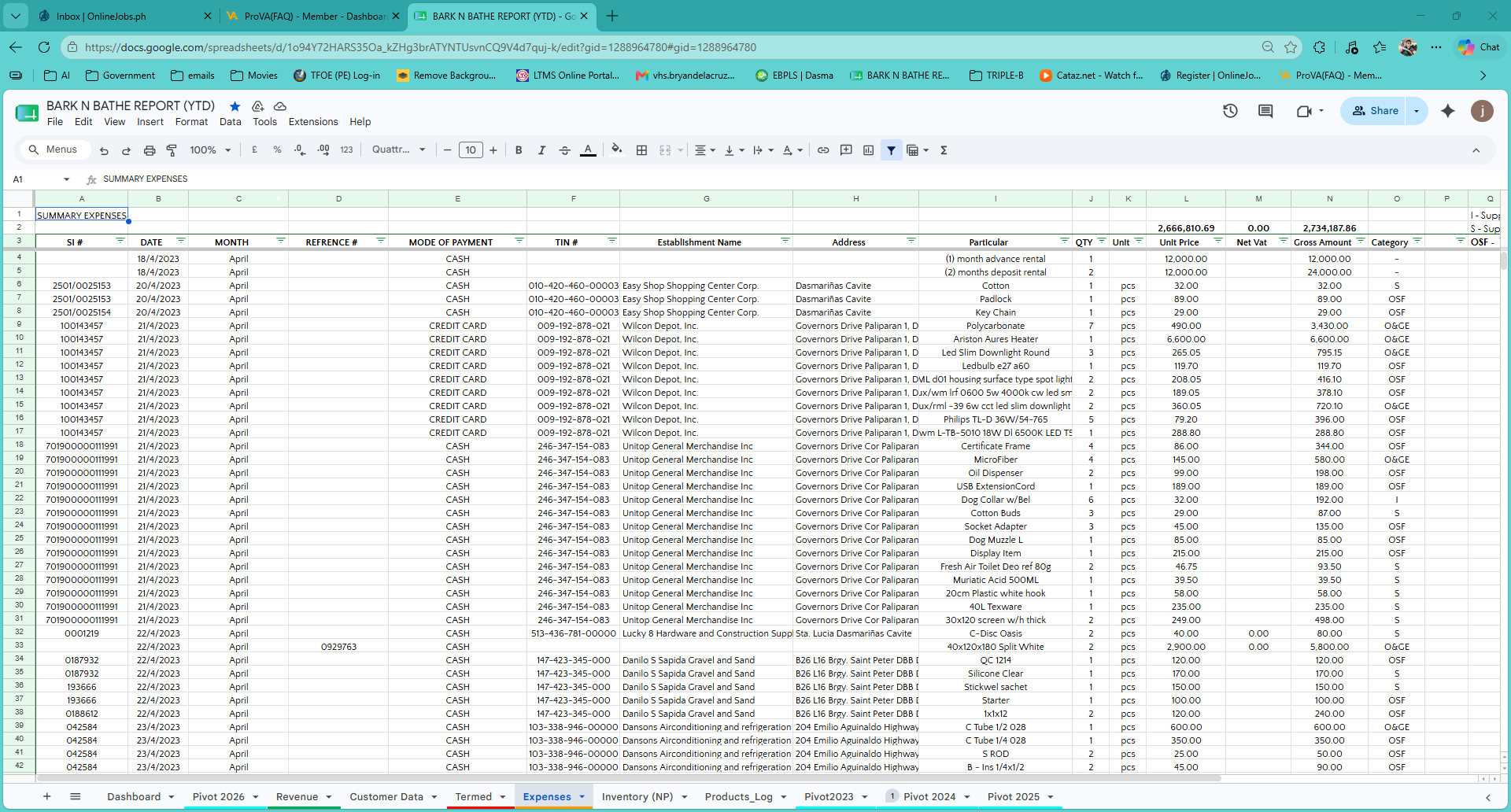Open all sheets list icon
The width and height of the screenshot is (1511, 812).
tap(76, 796)
